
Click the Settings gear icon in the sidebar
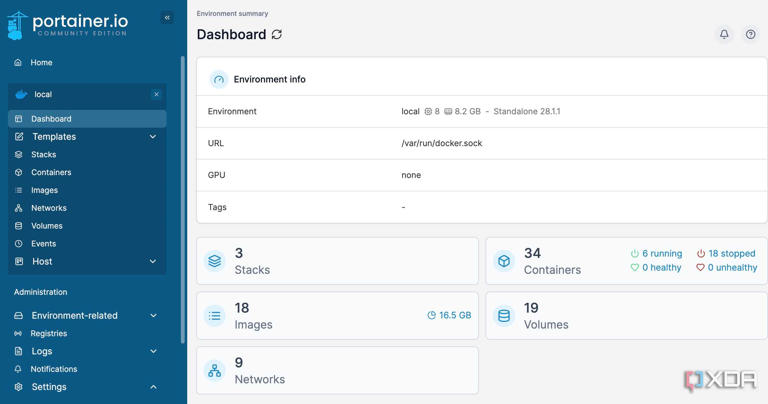18,387
